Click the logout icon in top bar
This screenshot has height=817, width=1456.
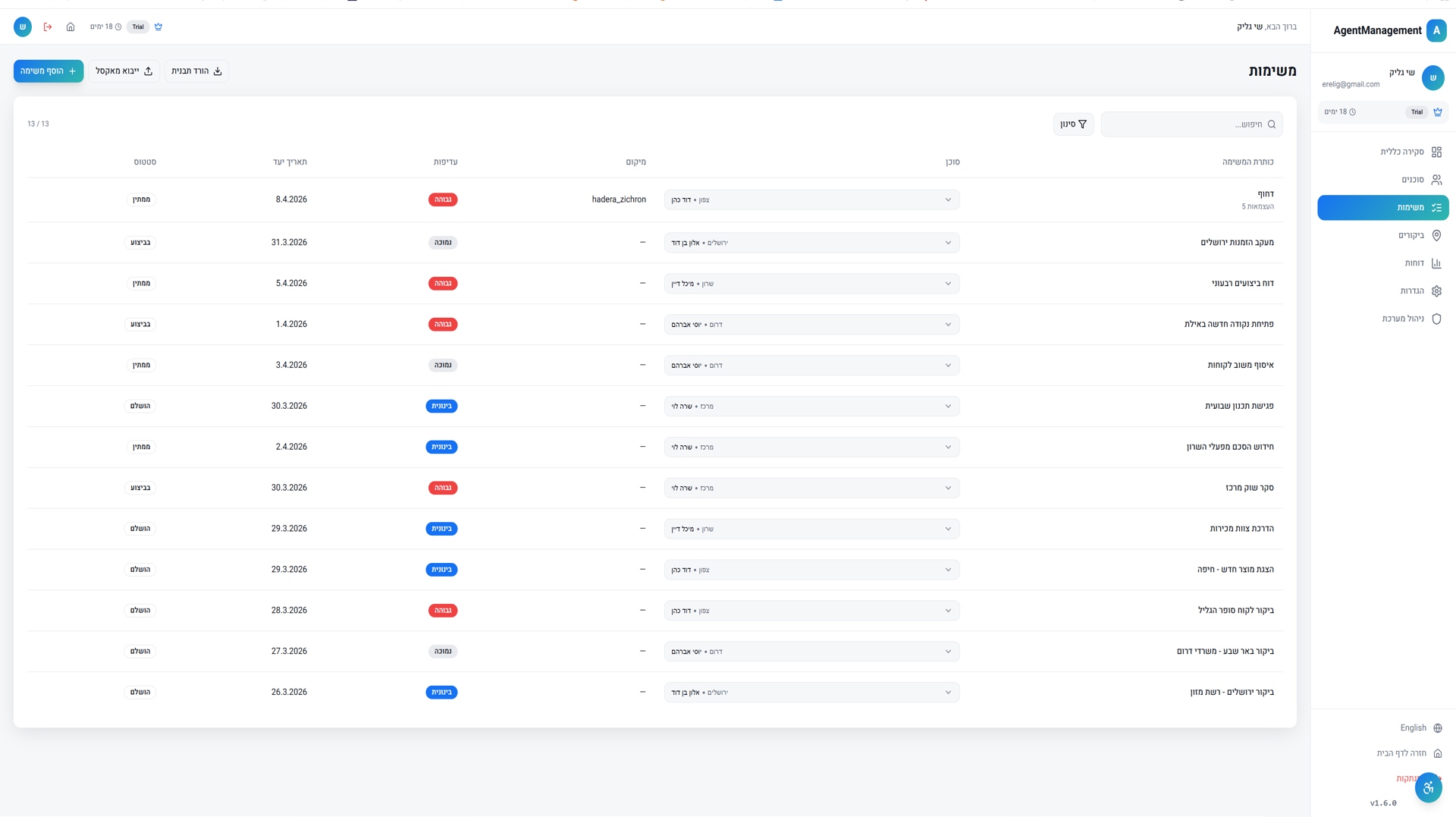pos(48,27)
